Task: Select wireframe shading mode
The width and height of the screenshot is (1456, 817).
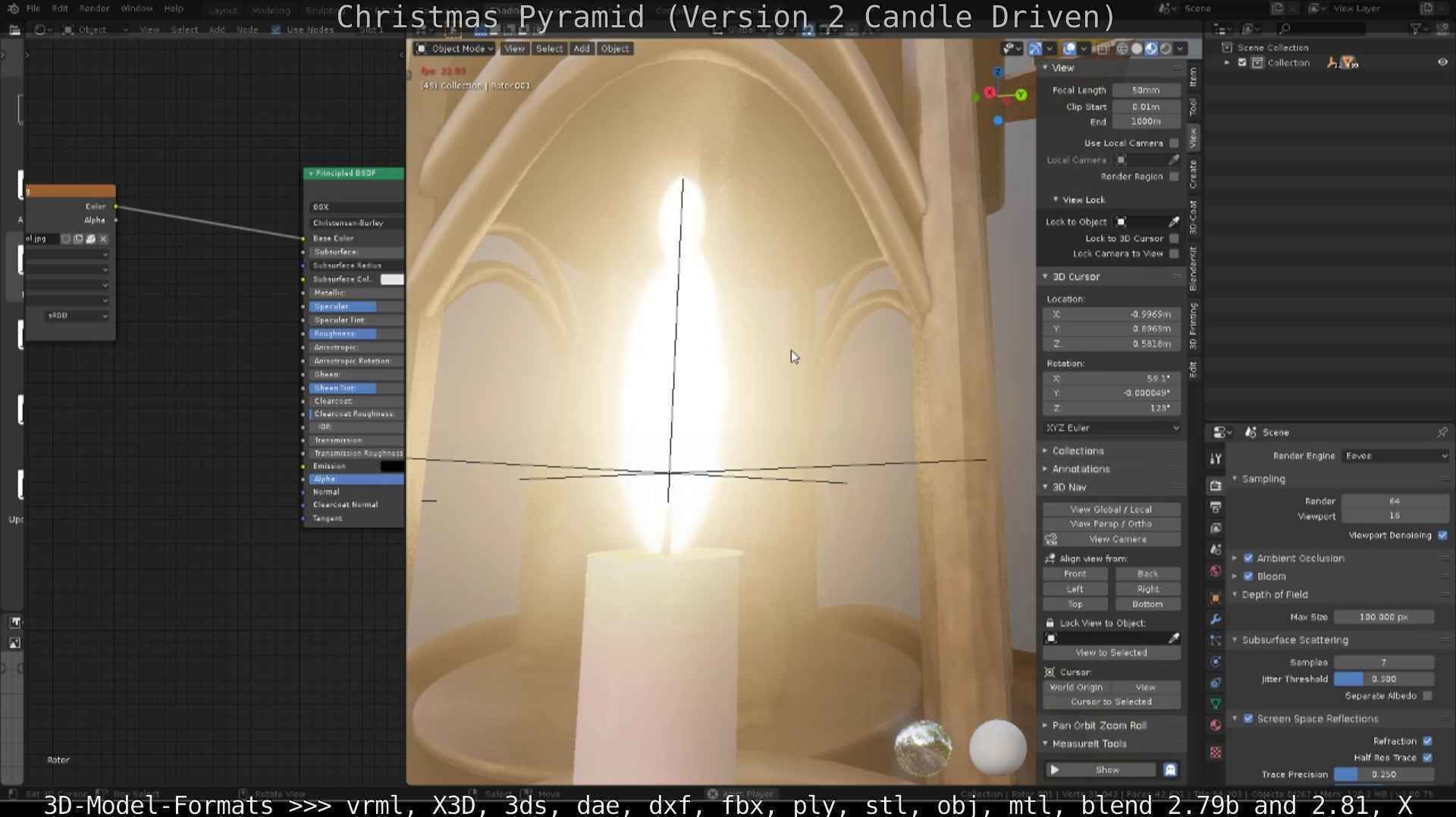Action: 1122,49
